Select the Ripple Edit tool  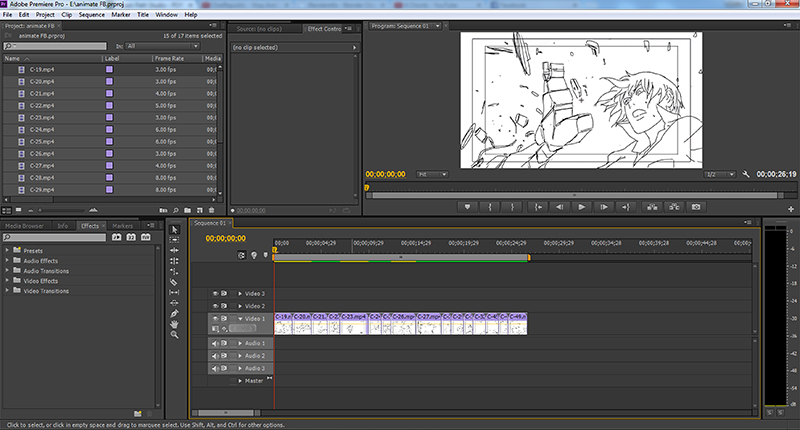[174, 250]
